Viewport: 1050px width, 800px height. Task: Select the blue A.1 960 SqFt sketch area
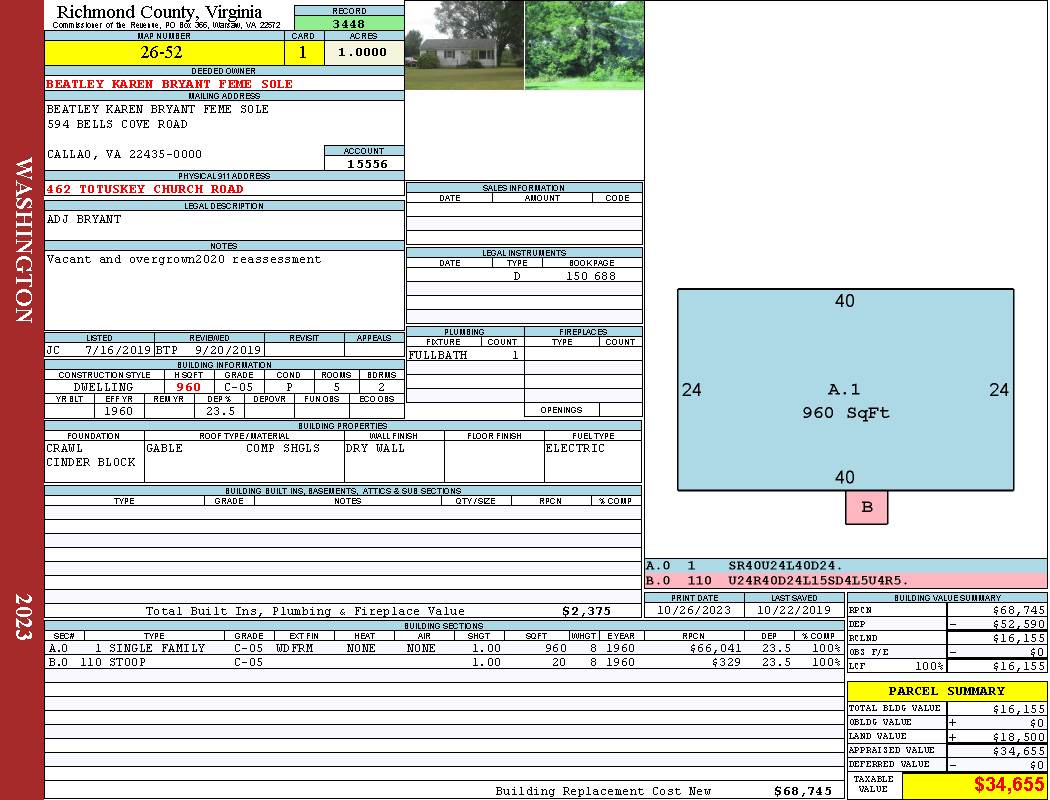pyautogui.click(x=845, y=390)
